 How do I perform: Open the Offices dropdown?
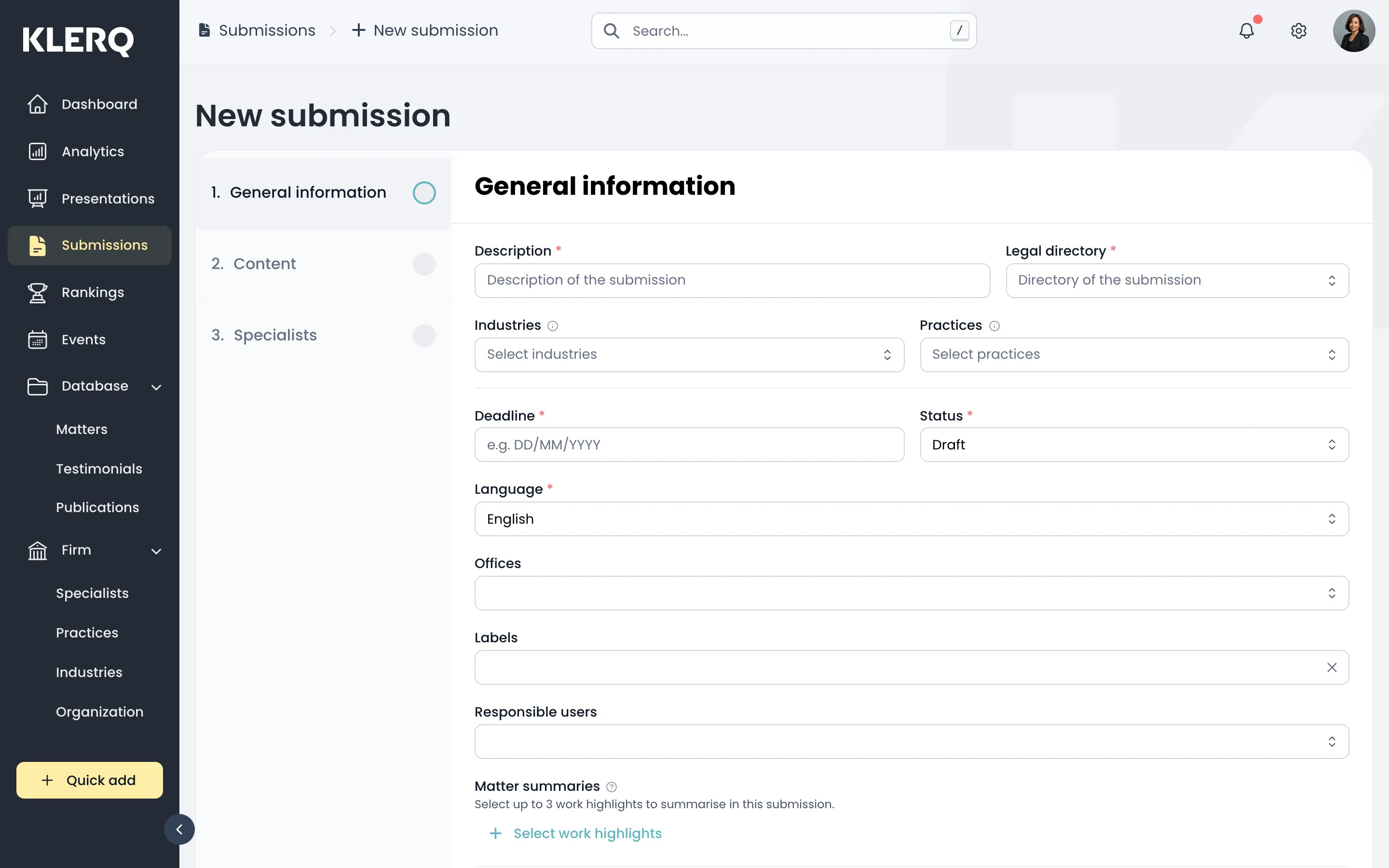[x=912, y=593]
